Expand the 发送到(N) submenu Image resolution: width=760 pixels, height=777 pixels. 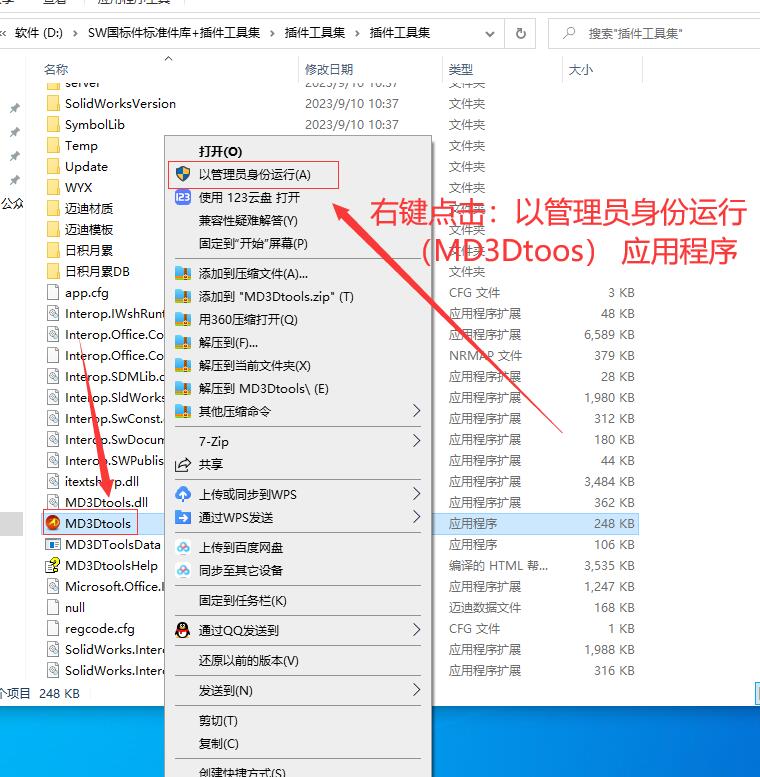pos(417,690)
